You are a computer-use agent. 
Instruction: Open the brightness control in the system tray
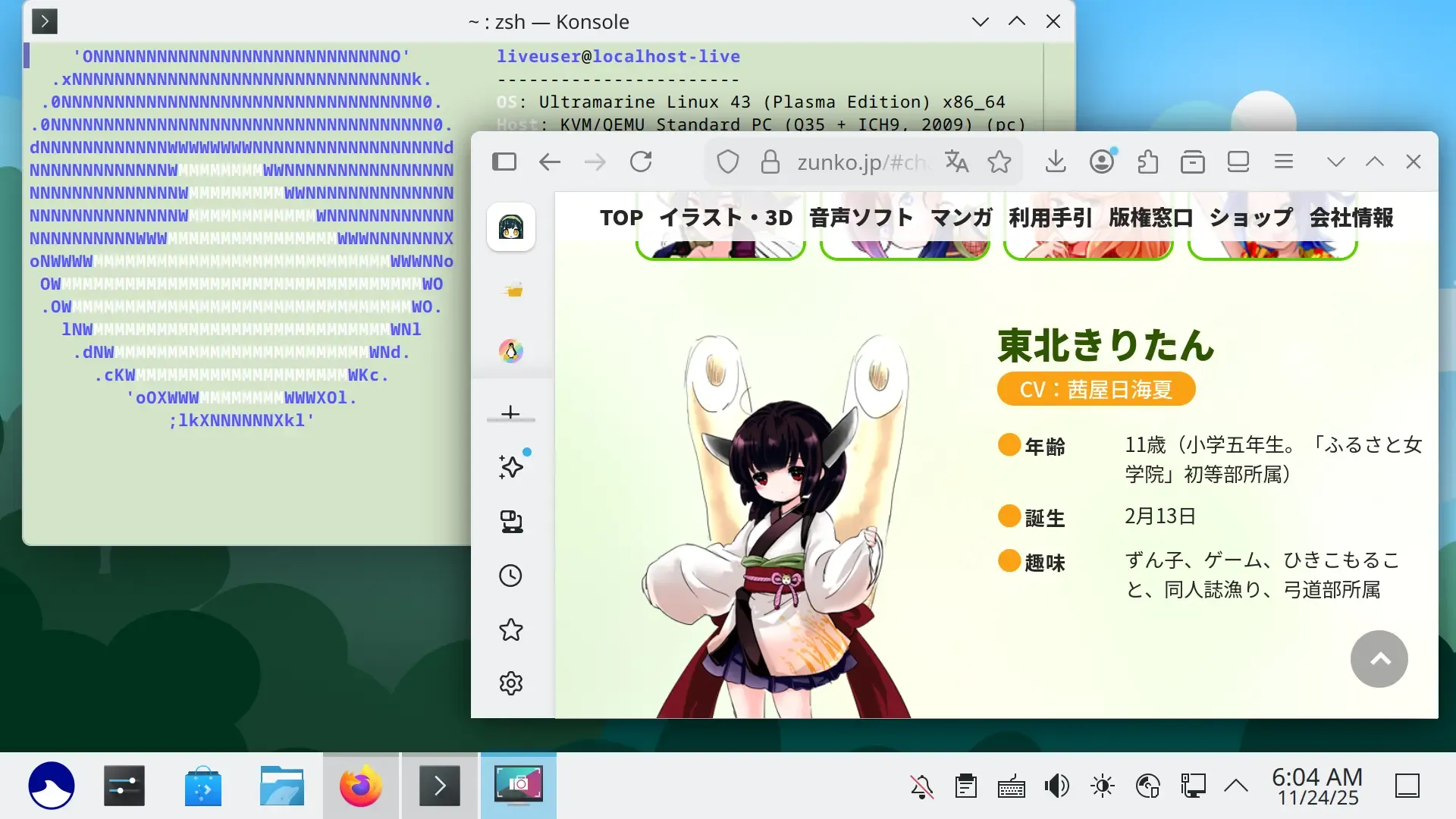[1102, 786]
